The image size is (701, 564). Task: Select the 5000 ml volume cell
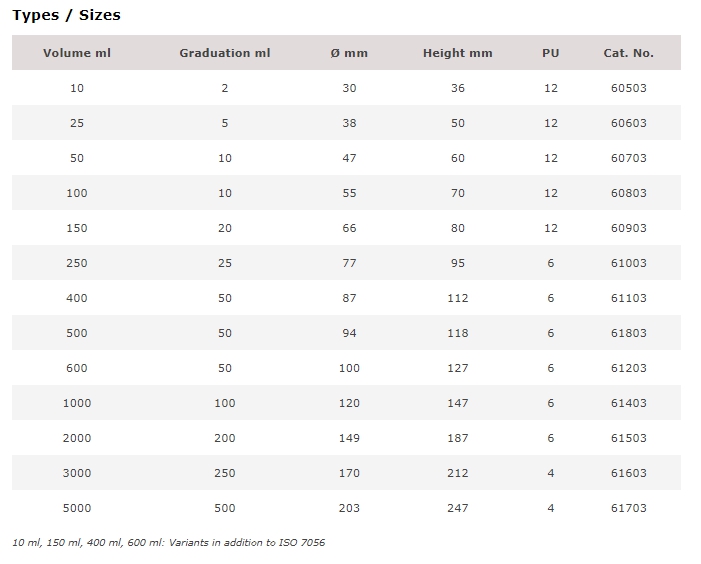tap(77, 508)
